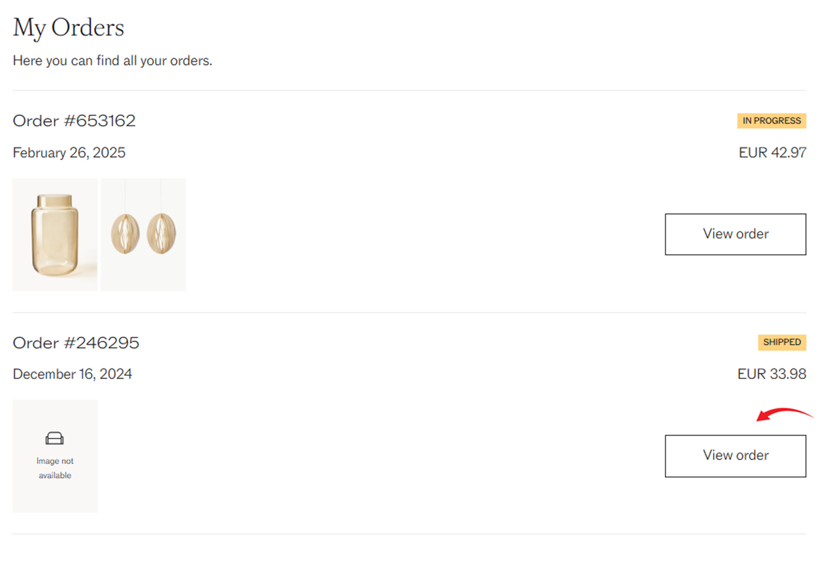This screenshot has width=832, height=561.
Task: Click the left ornament in the thumbnail
Action: 125,234
